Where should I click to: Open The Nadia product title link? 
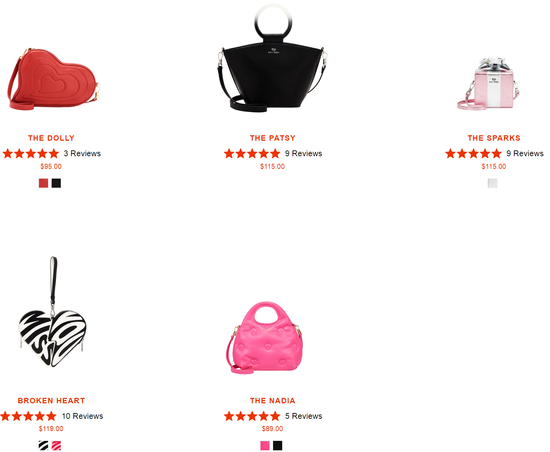click(x=273, y=400)
